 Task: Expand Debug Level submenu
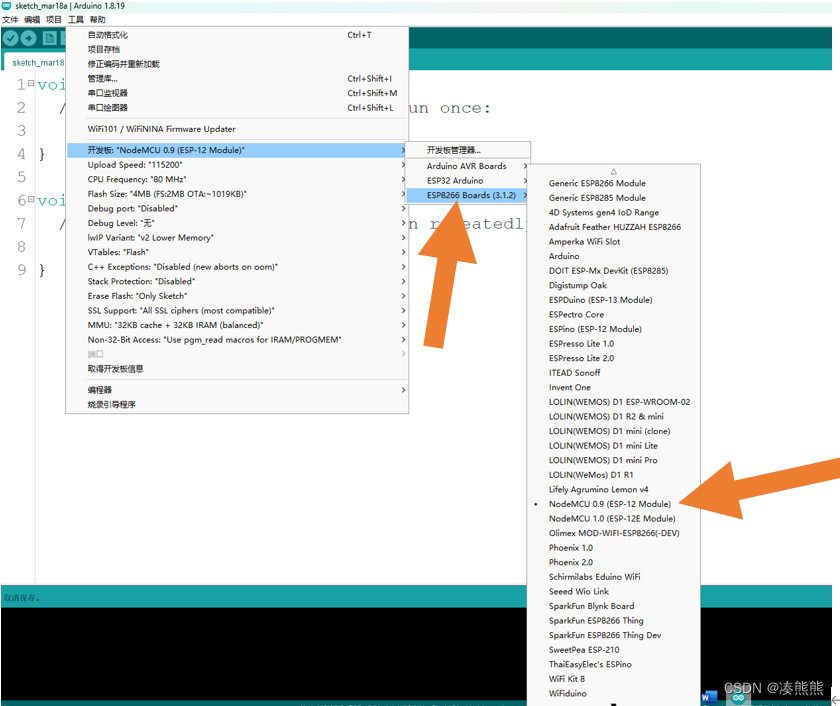(x=237, y=223)
